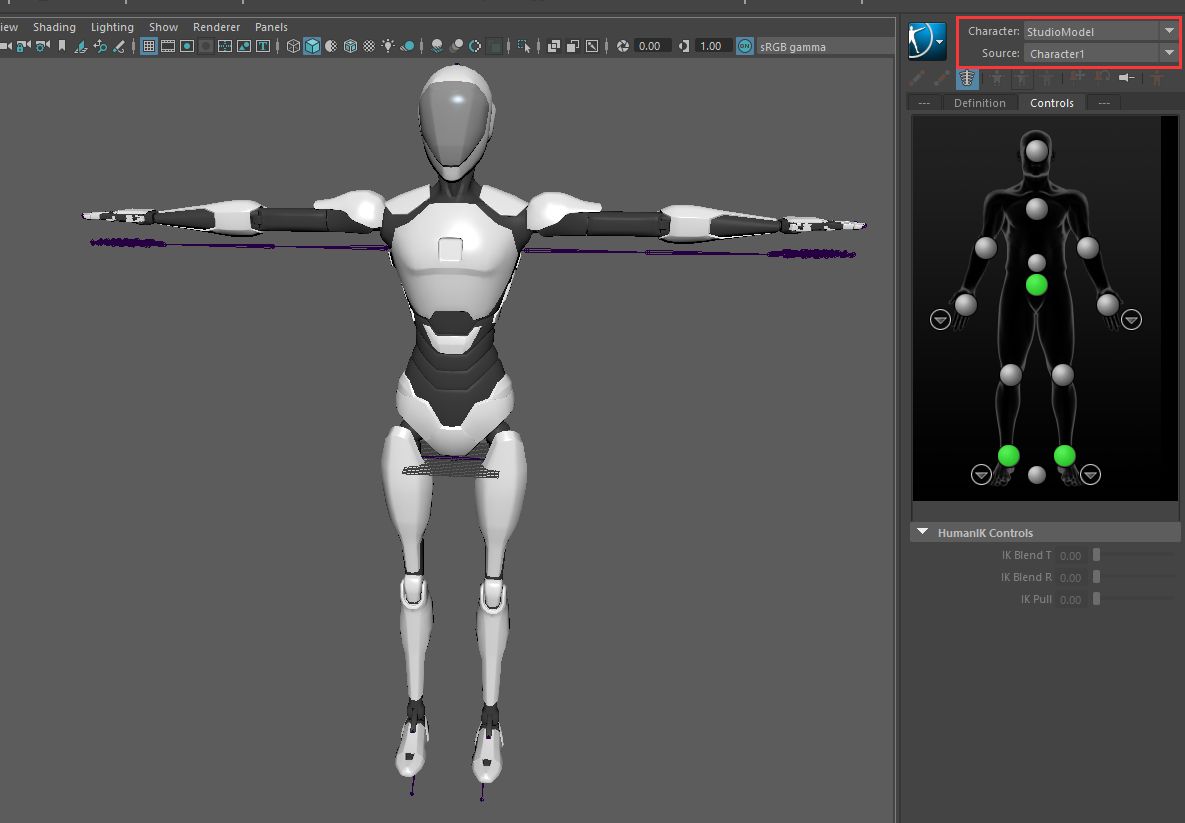
Task: Collapse the HumanIK Controls section
Action: point(923,533)
